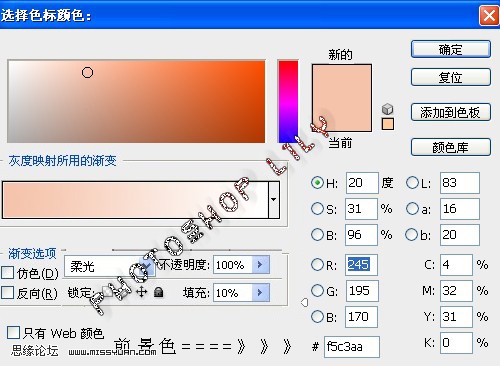The width and height of the screenshot is (500, 366).
Task: Open the 填充 10% slider arrow
Action: point(260,293)
